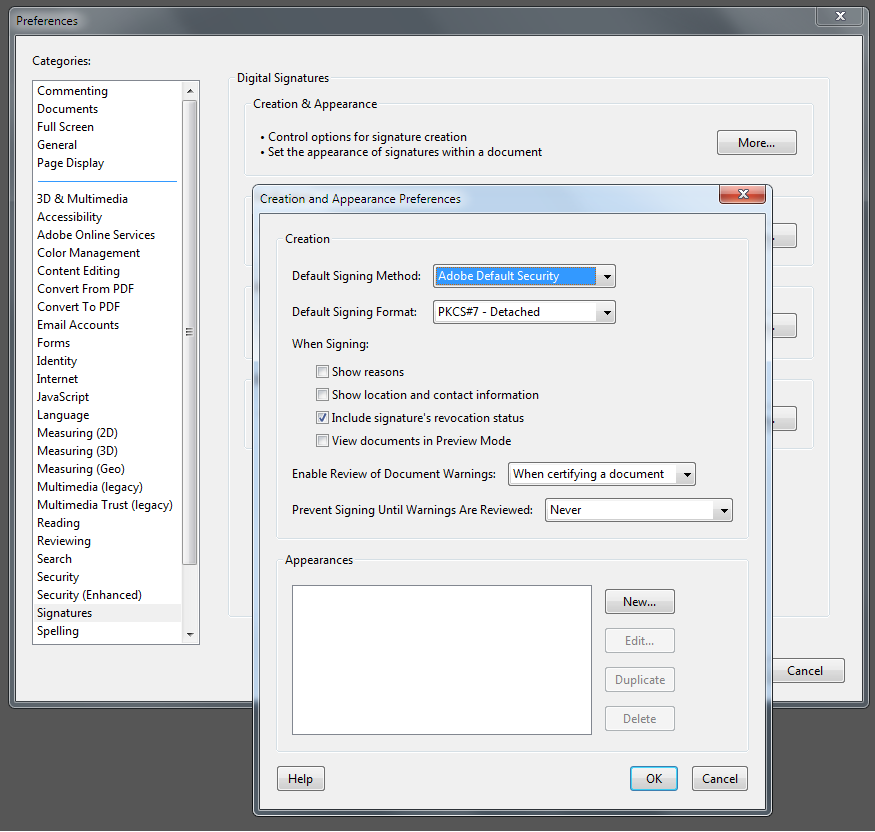Click More... under Creation & Appearance

click(756, 143)
